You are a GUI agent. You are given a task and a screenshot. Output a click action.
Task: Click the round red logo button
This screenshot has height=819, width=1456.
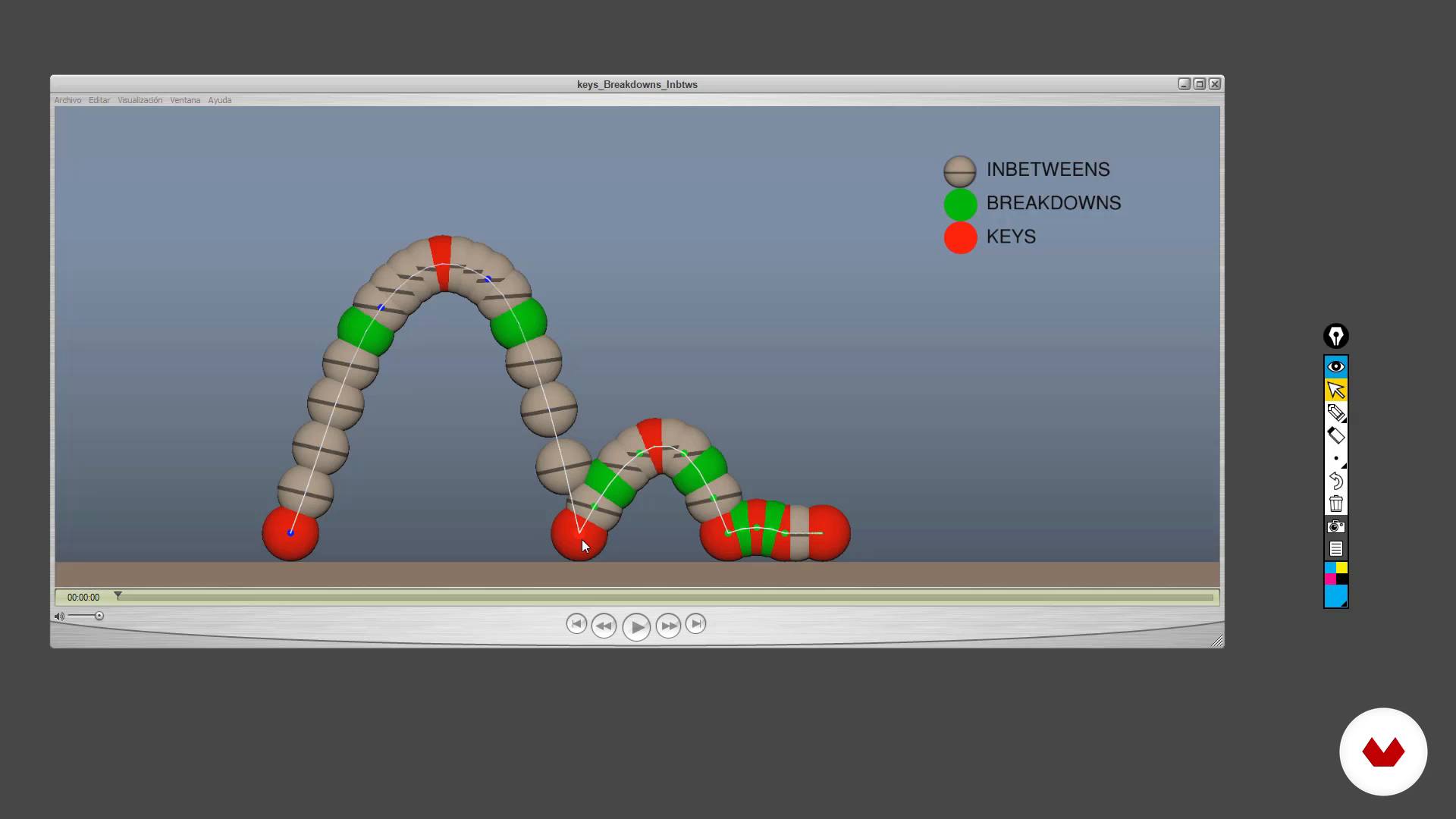[1383, 752]
